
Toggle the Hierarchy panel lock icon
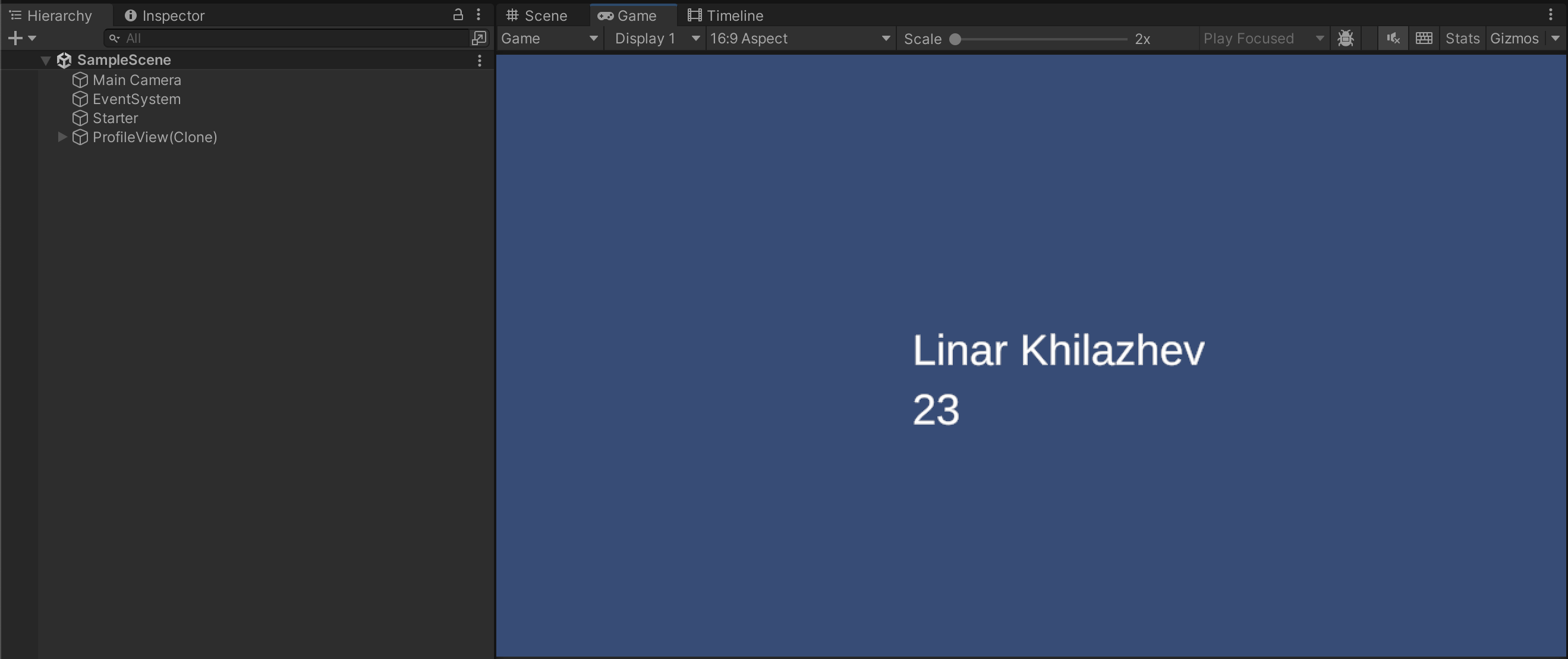pos(458,15)
